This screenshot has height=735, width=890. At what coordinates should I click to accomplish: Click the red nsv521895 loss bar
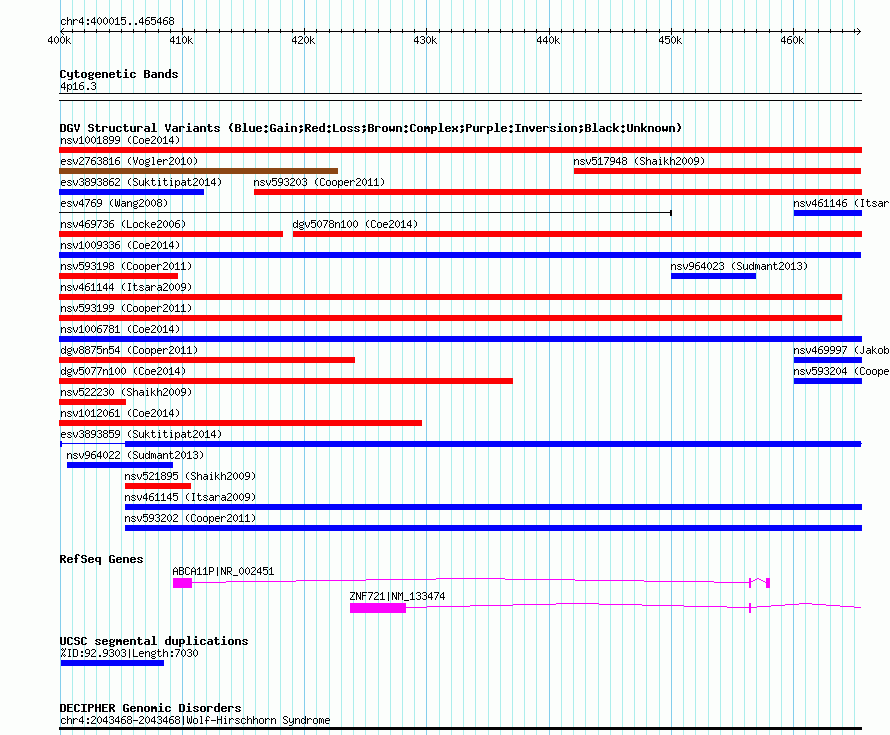click(158, 486)
